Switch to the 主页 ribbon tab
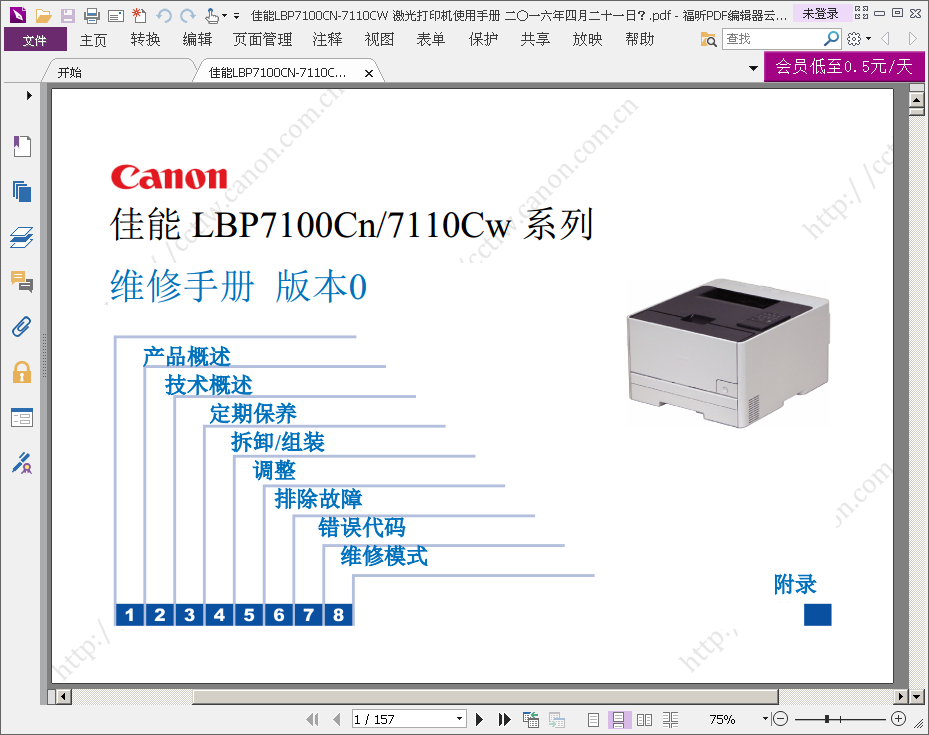 94,40
